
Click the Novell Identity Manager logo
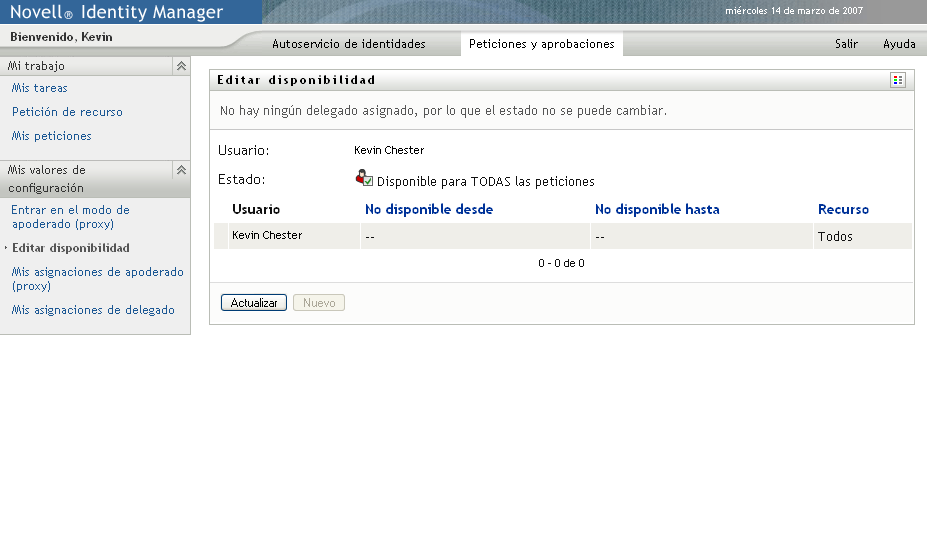tap(116, 12)
